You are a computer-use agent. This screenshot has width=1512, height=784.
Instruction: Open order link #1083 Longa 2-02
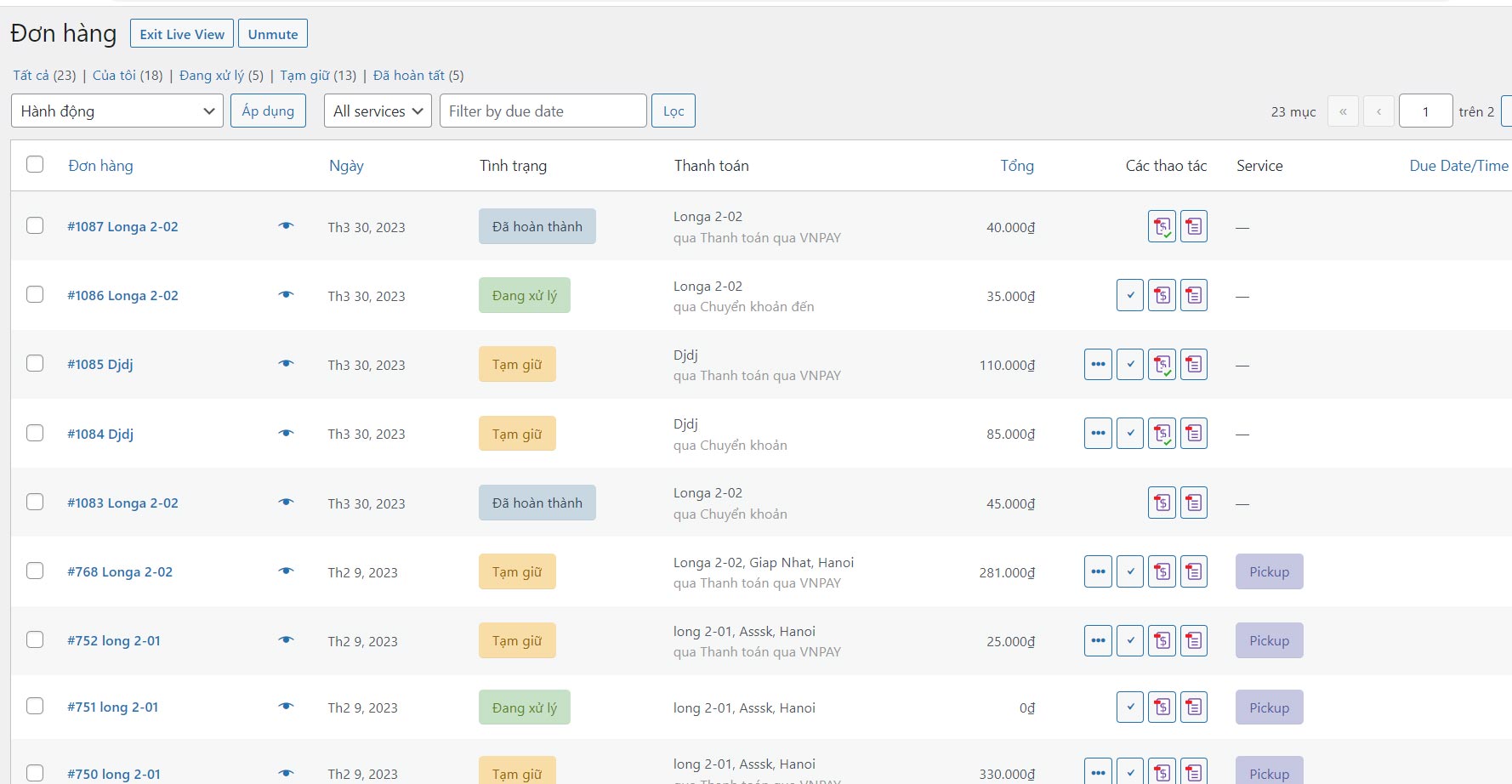click(122, 503)
